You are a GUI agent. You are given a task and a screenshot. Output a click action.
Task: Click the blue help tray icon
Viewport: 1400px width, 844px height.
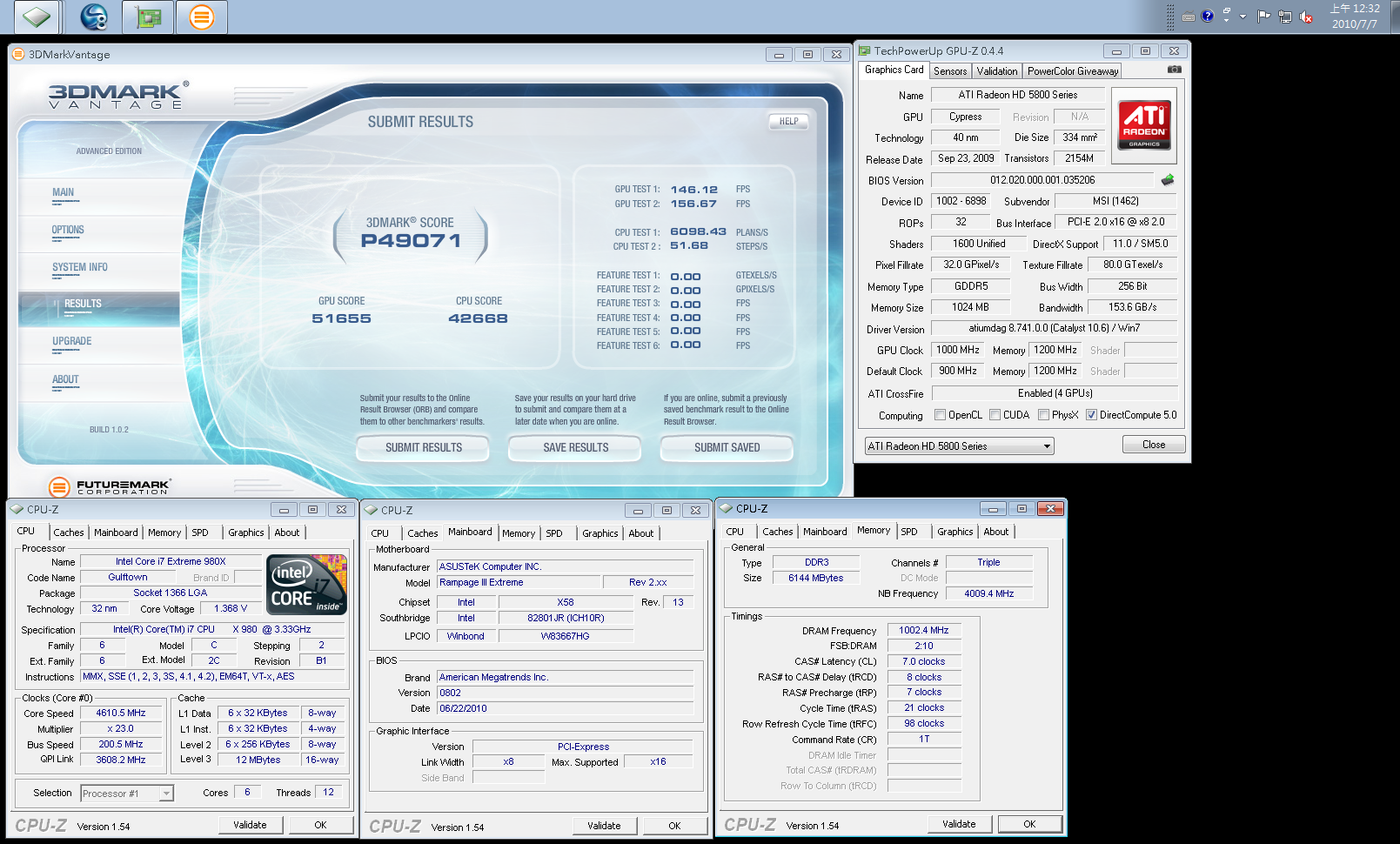click(1208, 16)
